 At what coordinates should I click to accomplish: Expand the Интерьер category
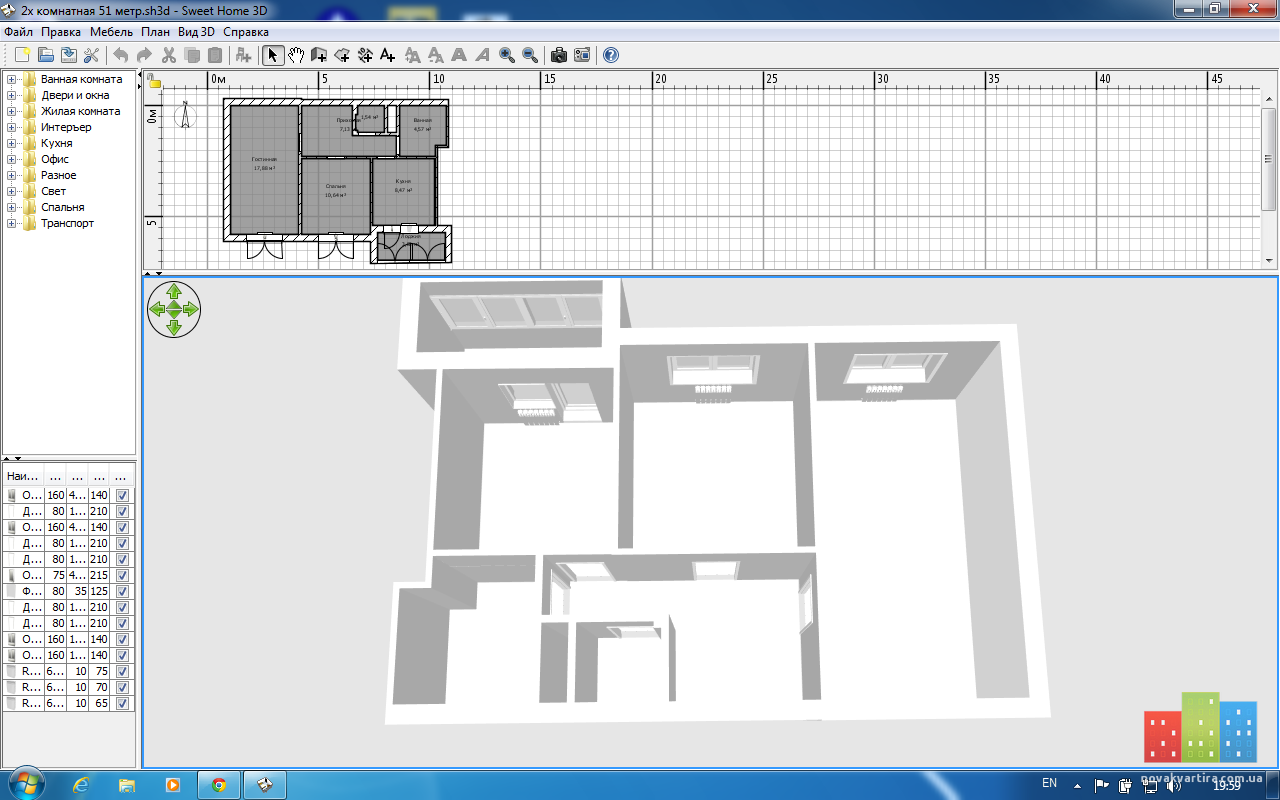(x=11, y=127)
